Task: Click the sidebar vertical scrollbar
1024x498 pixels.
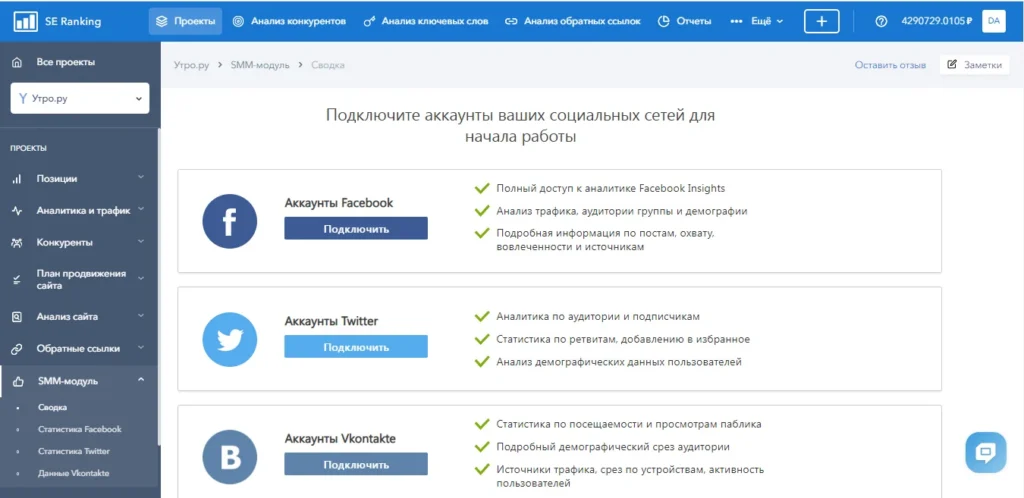Action: [x=159, y=287]
